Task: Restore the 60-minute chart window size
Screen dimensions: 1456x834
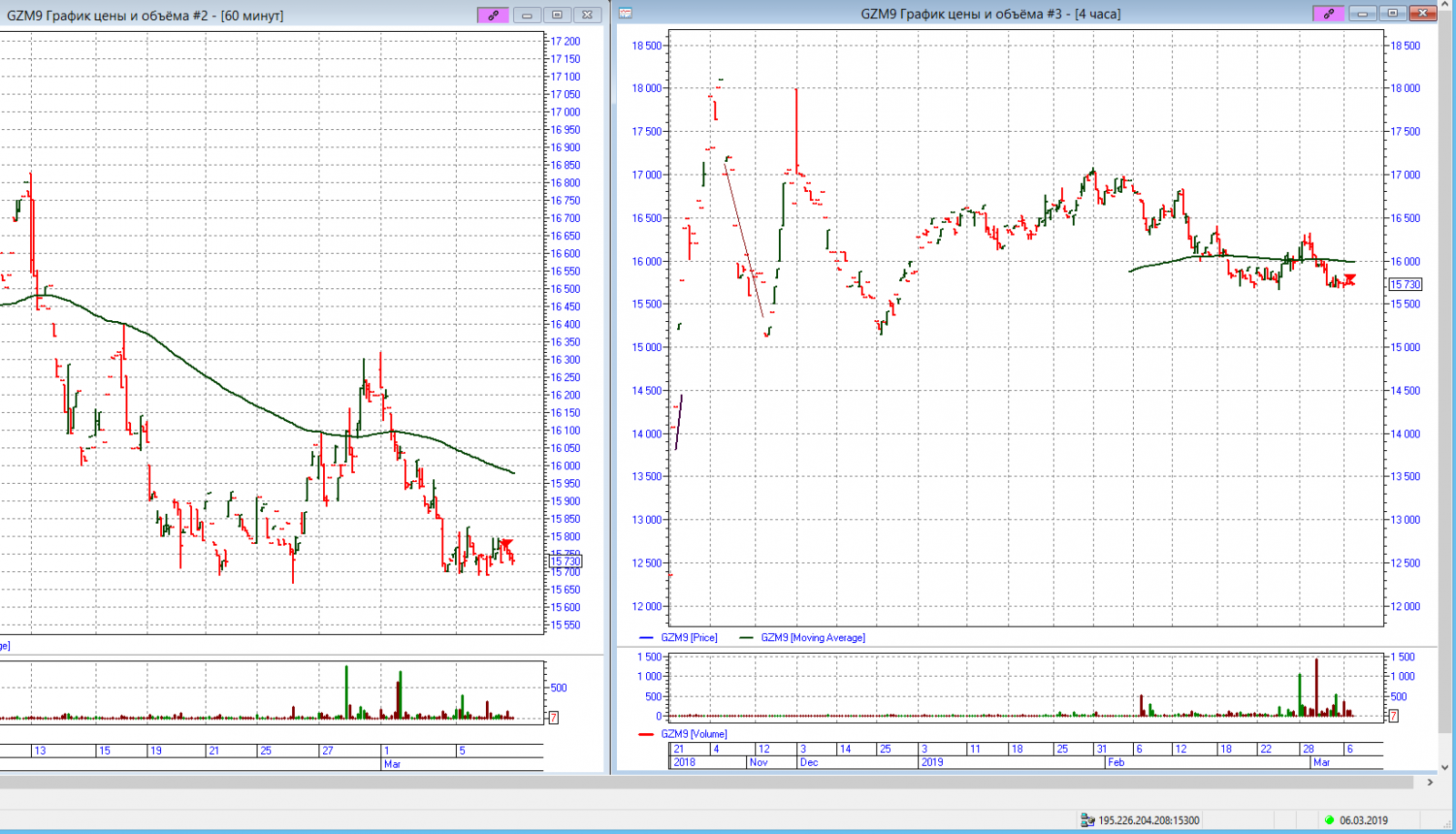Action: [557, 15]
